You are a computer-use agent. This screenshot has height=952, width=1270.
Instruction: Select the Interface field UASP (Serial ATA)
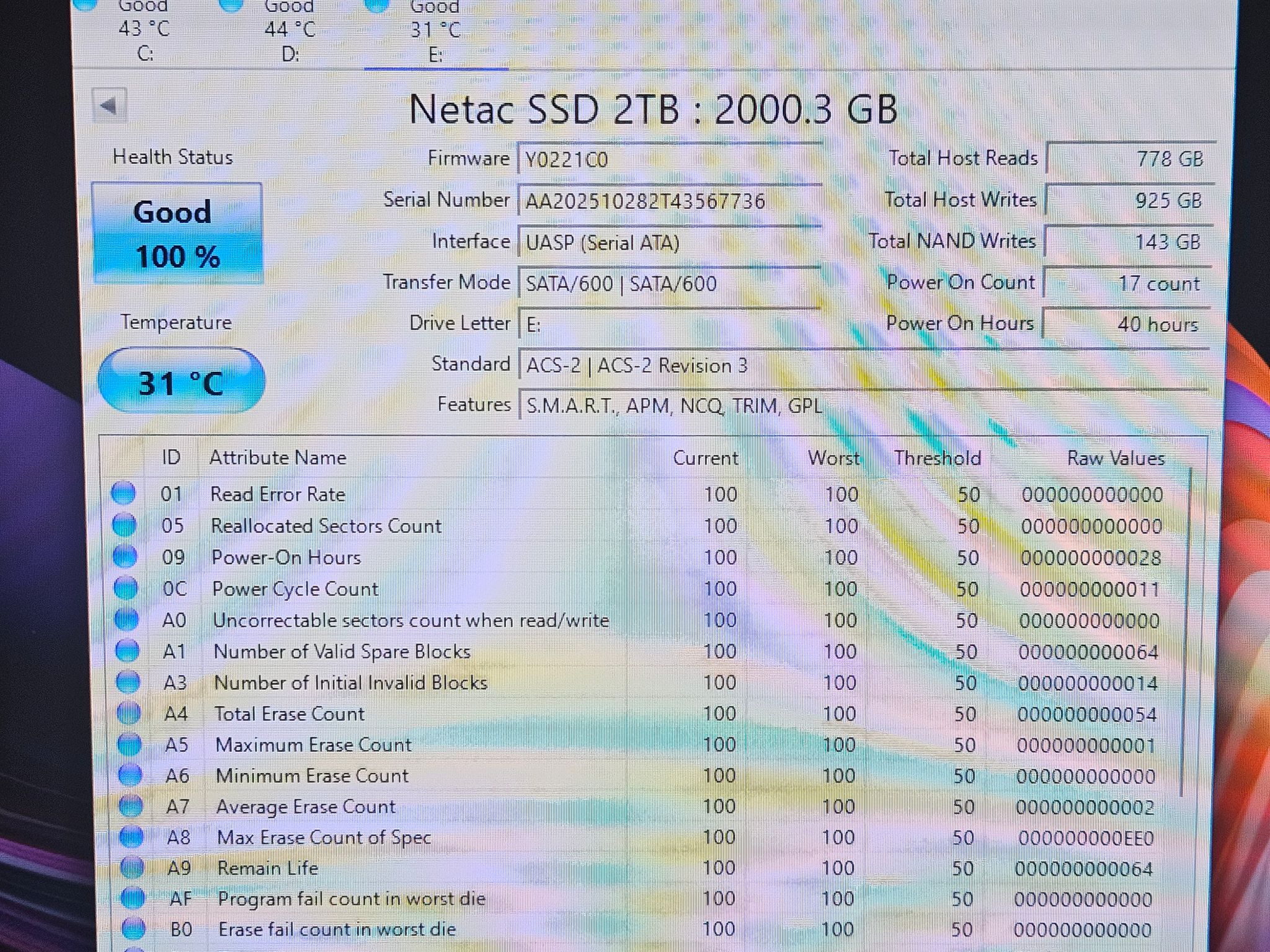pos(670,242)
